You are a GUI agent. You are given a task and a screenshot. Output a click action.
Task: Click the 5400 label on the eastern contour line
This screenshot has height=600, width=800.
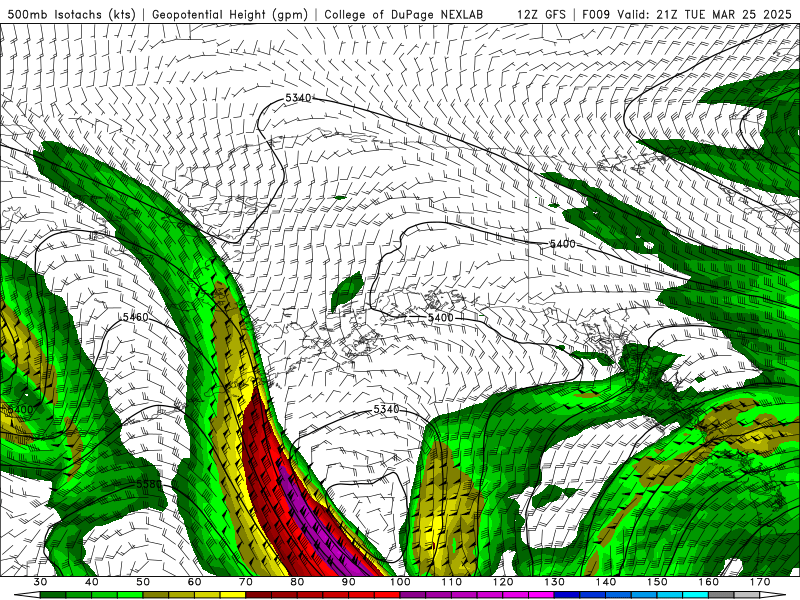click(x=562, y=244)
